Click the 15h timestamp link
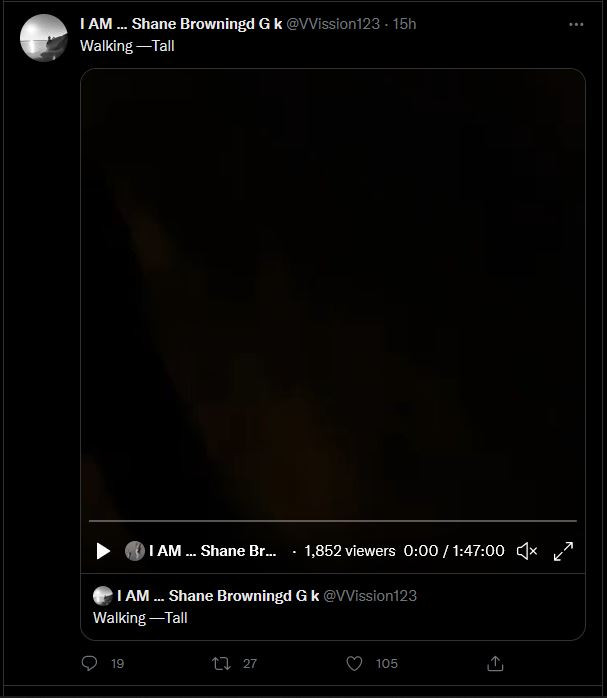The height and width of the screenshot is (698, 607). point(404,24)
